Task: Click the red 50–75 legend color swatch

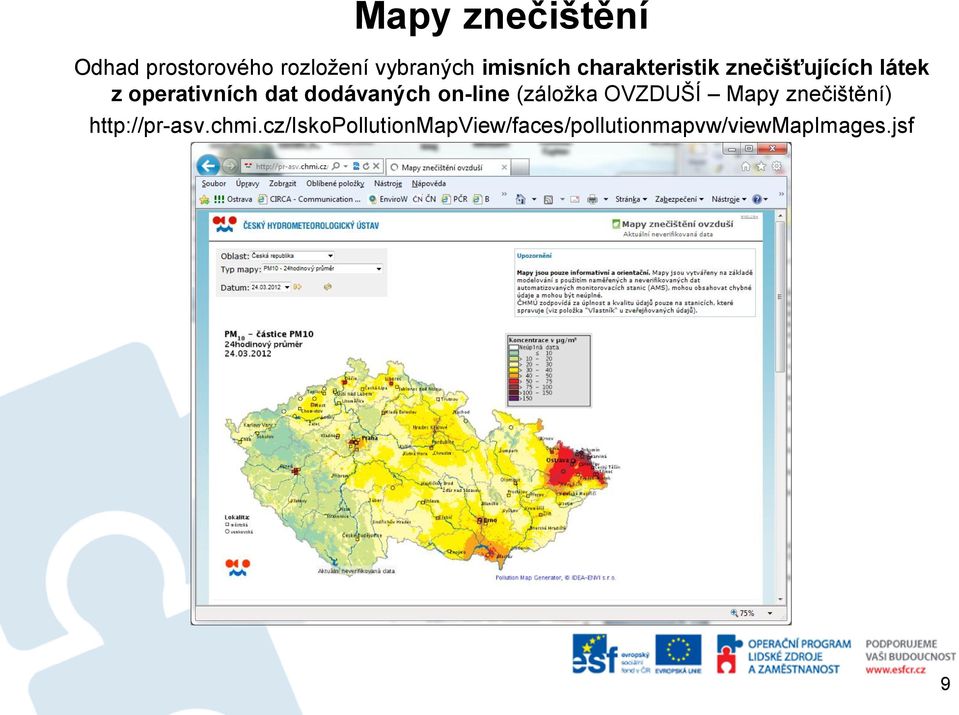Action: click(x=513, y=382)
